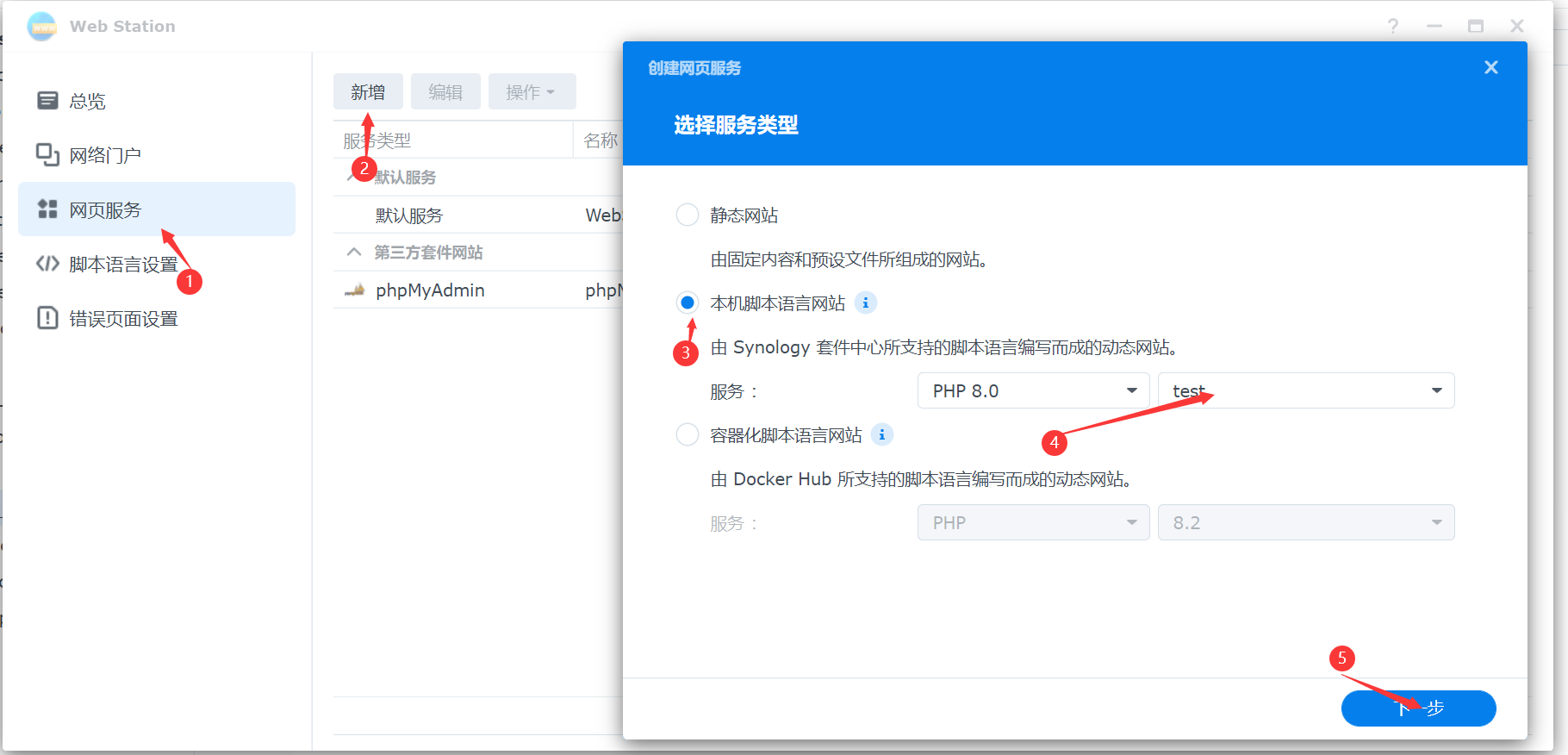The width and height of the screenshot is (1568, 755).
Task: Open 网页服务 in the sidebar
Action: pyautogui.click(x=157, y=209)
